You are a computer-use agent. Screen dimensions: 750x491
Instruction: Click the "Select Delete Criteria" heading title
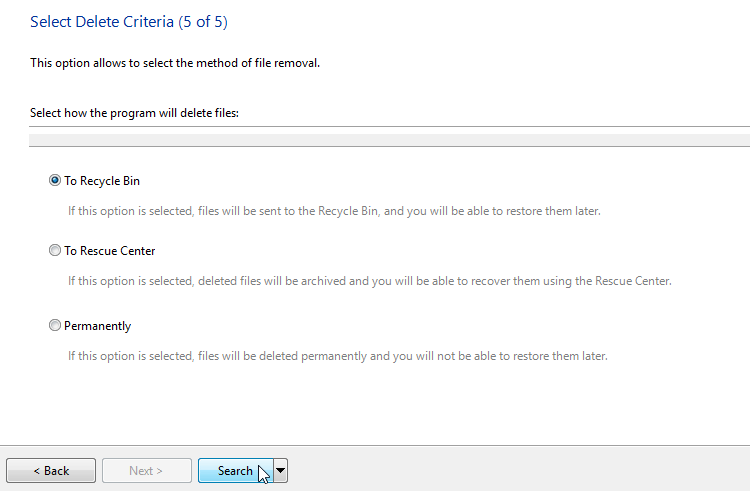[102, 22]
